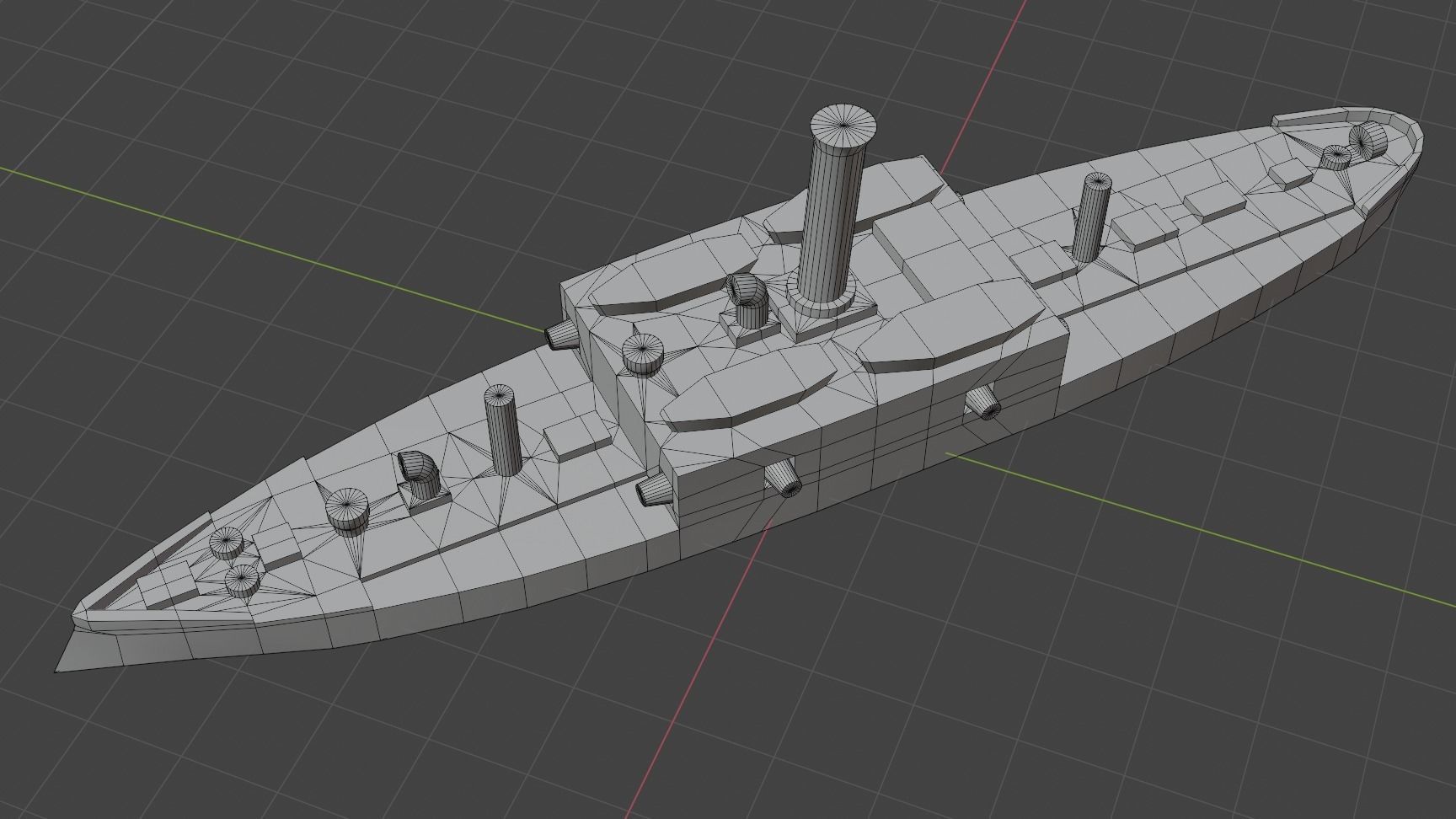Viewport: 1456px width, 819px height.
Task: Click the wide base ring of the central funnel
Action: tap(822, 297)
